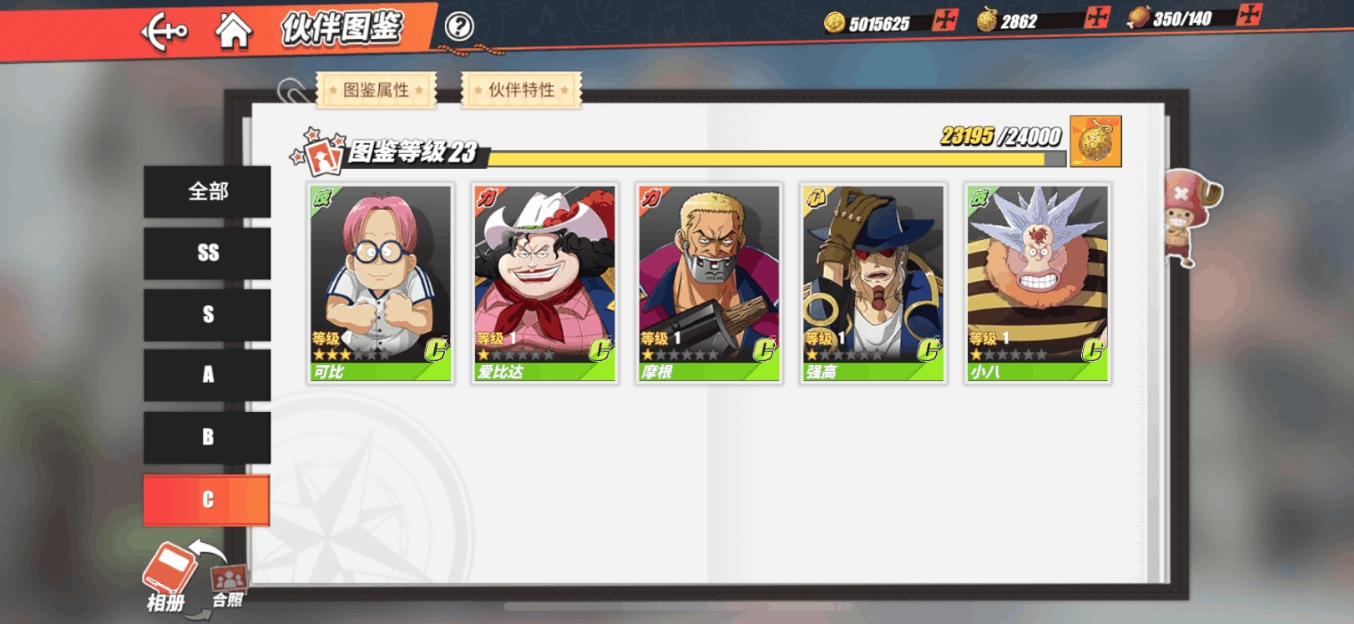1354x624 pixels.
Task: Open the 小八 character card
Action: point(1037,283)
